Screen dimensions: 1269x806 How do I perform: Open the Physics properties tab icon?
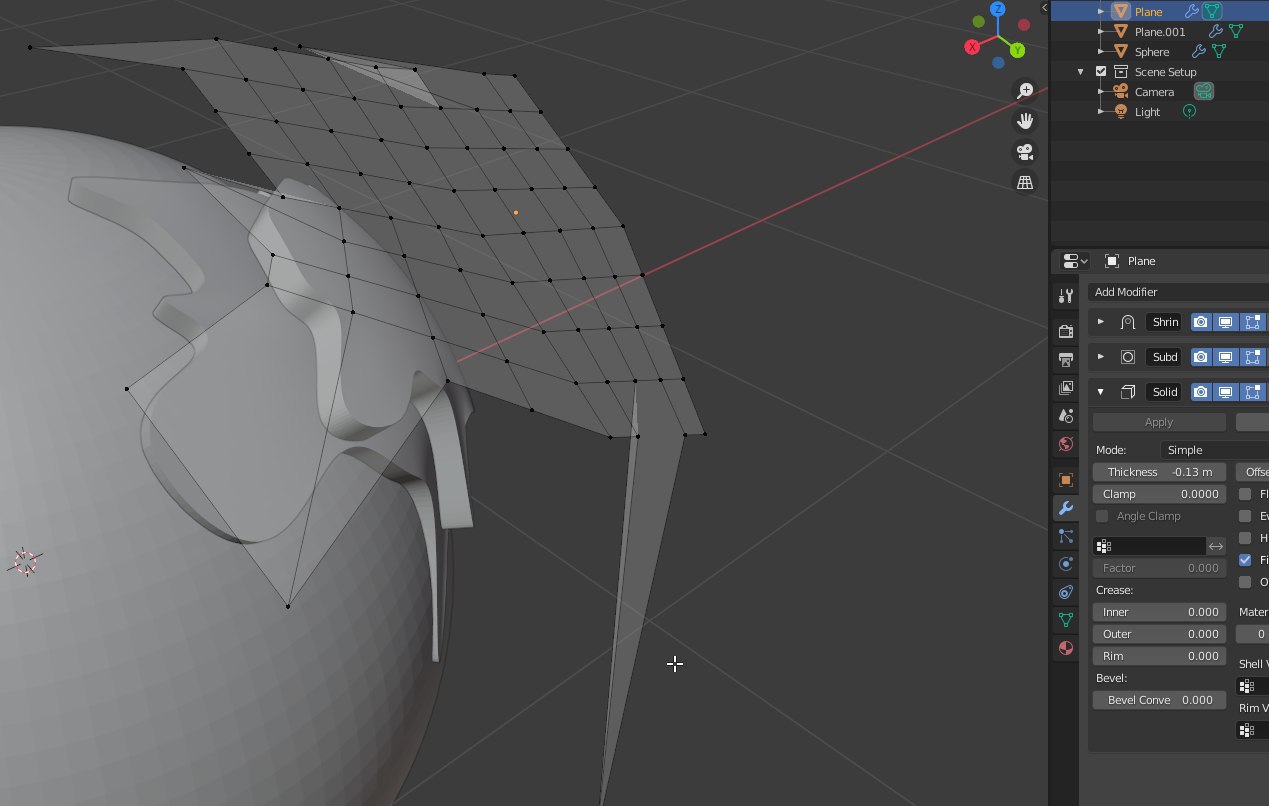(x=1066, y=564)
